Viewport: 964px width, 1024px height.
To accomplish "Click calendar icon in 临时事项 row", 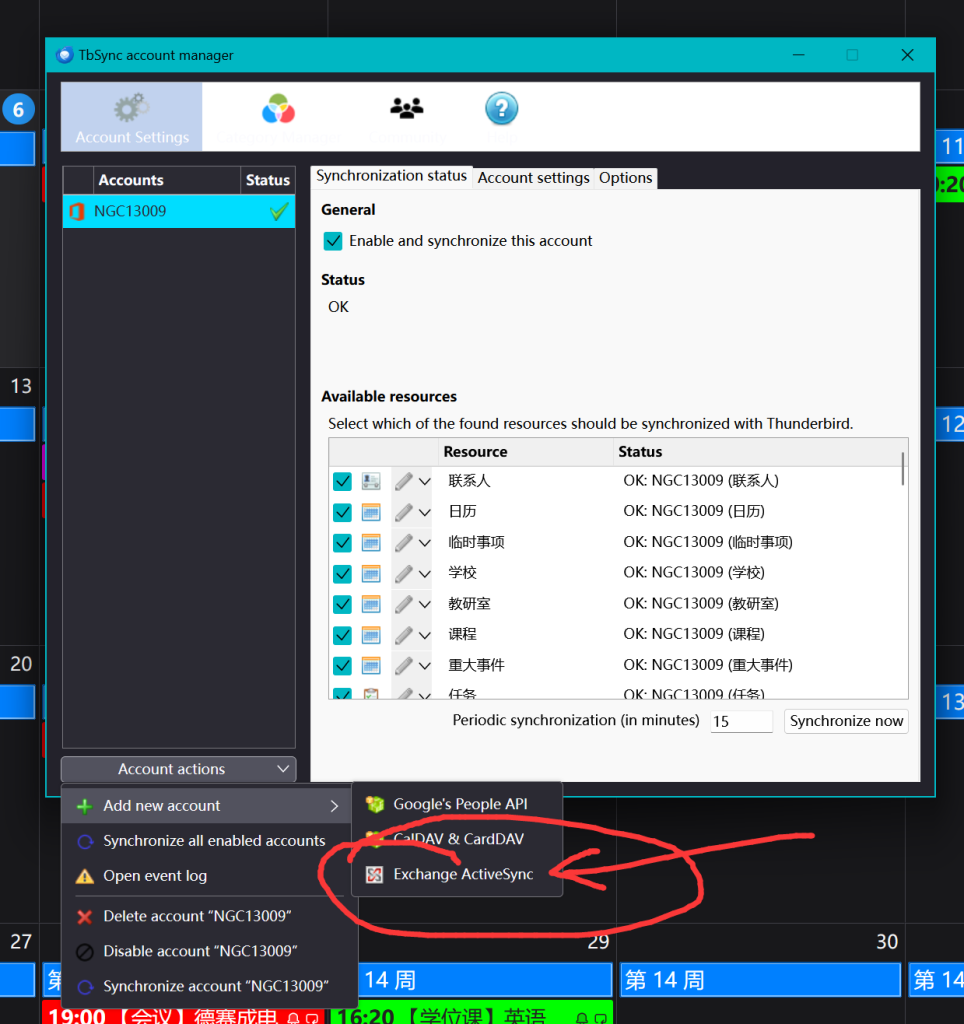I will (x=371, y=543).
